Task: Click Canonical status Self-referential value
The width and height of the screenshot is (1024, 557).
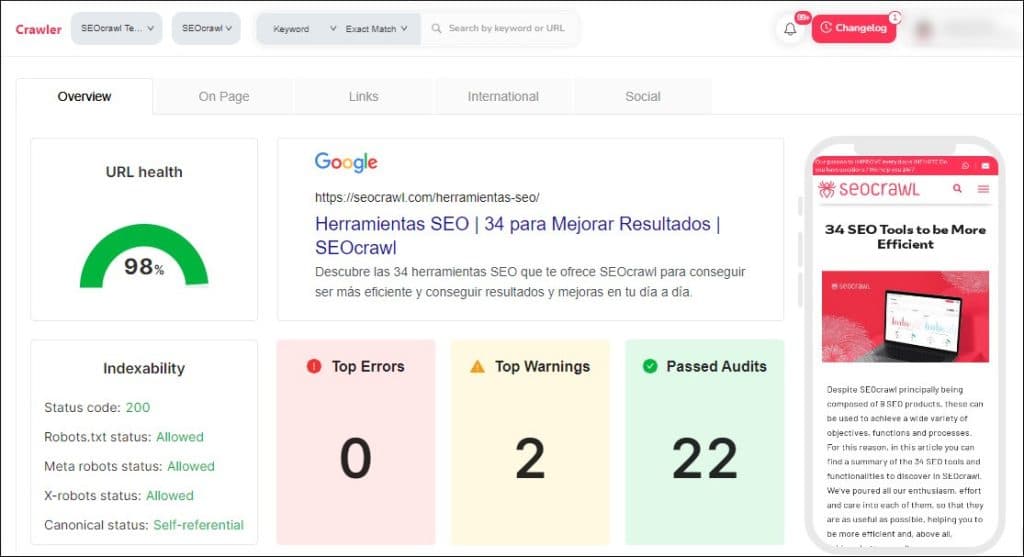Action: 199,525
